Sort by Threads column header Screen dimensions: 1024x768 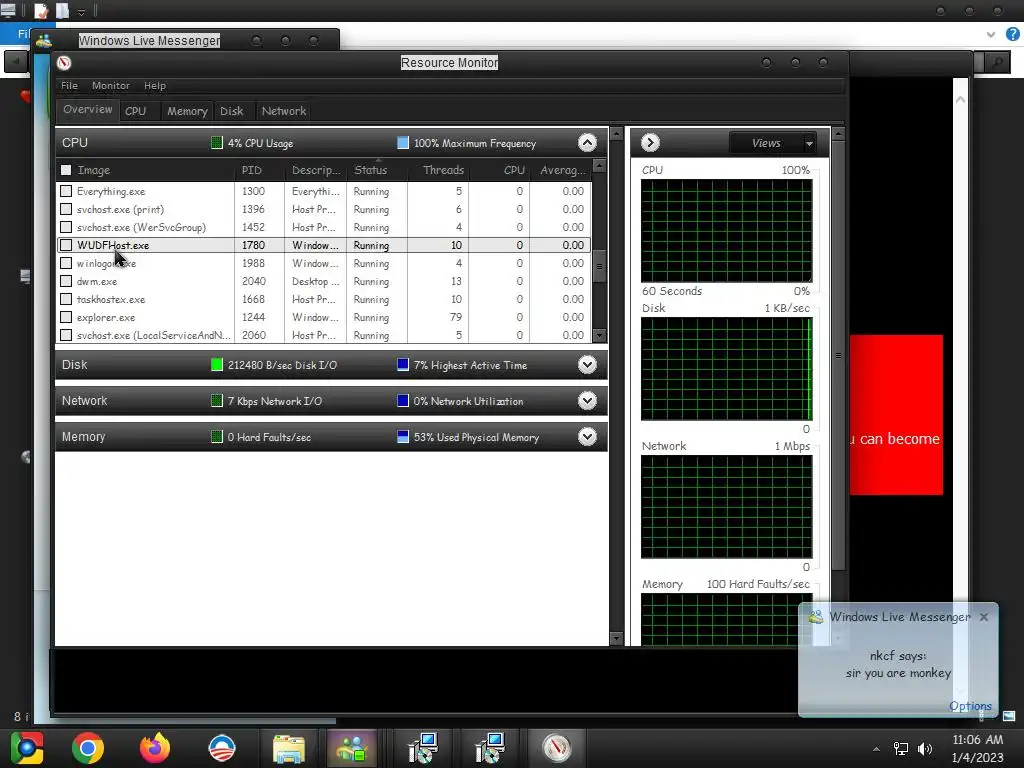click(438, 170)
